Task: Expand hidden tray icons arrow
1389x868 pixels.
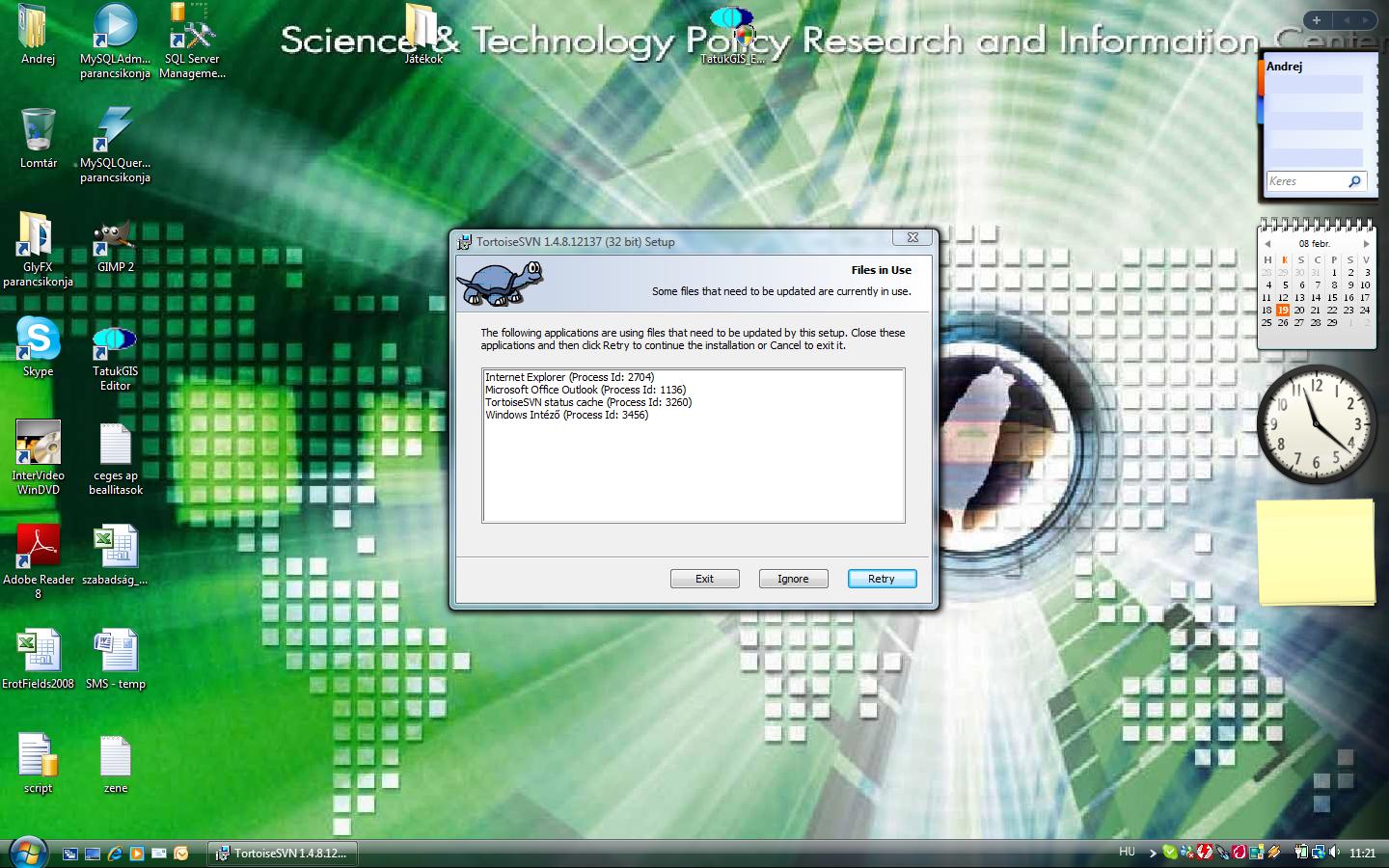Action: point(1153,853)
